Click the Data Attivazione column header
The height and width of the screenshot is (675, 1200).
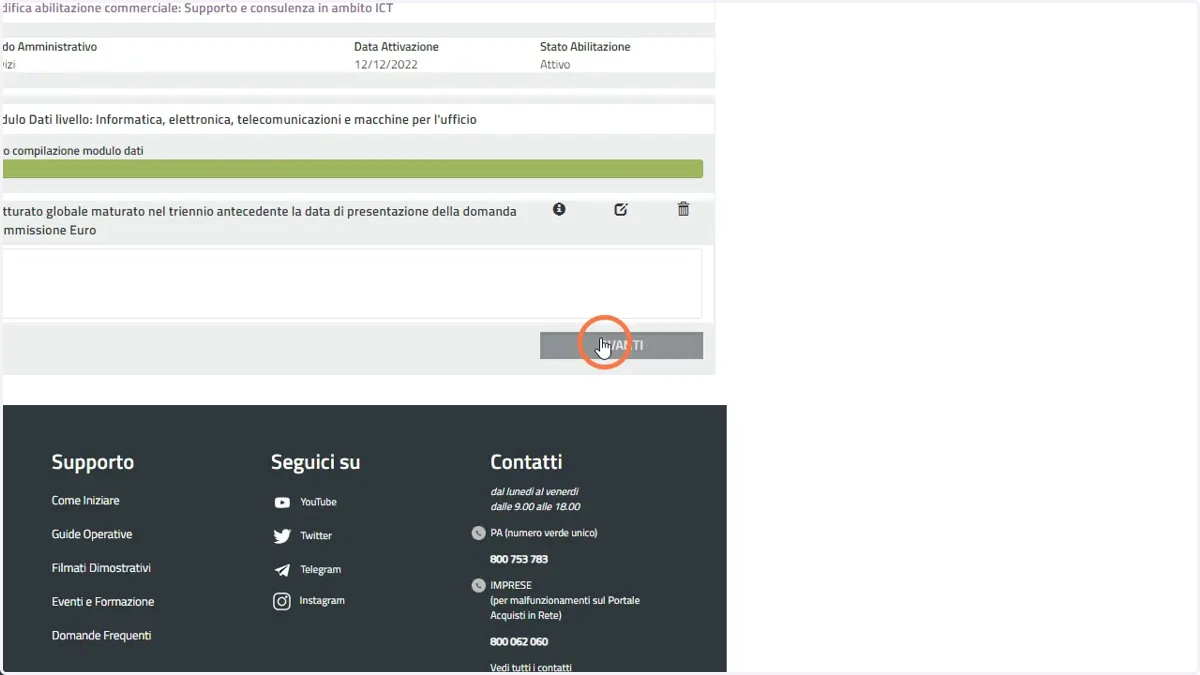[x=396, y=47]
